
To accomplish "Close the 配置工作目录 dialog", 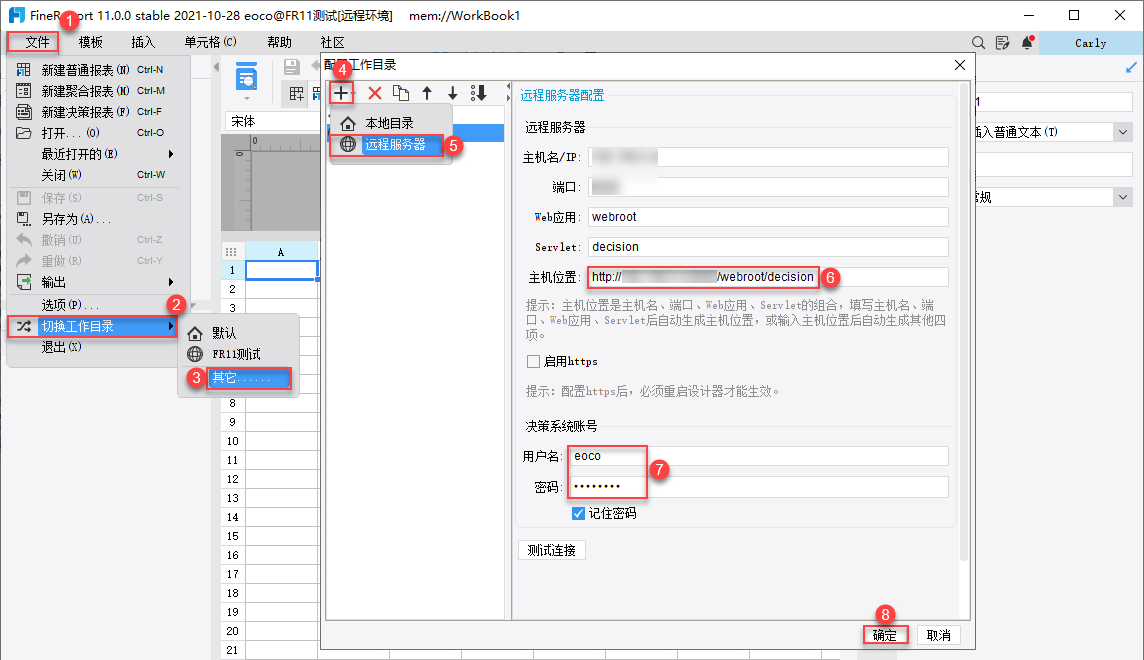I will click(x=960, y=65).
